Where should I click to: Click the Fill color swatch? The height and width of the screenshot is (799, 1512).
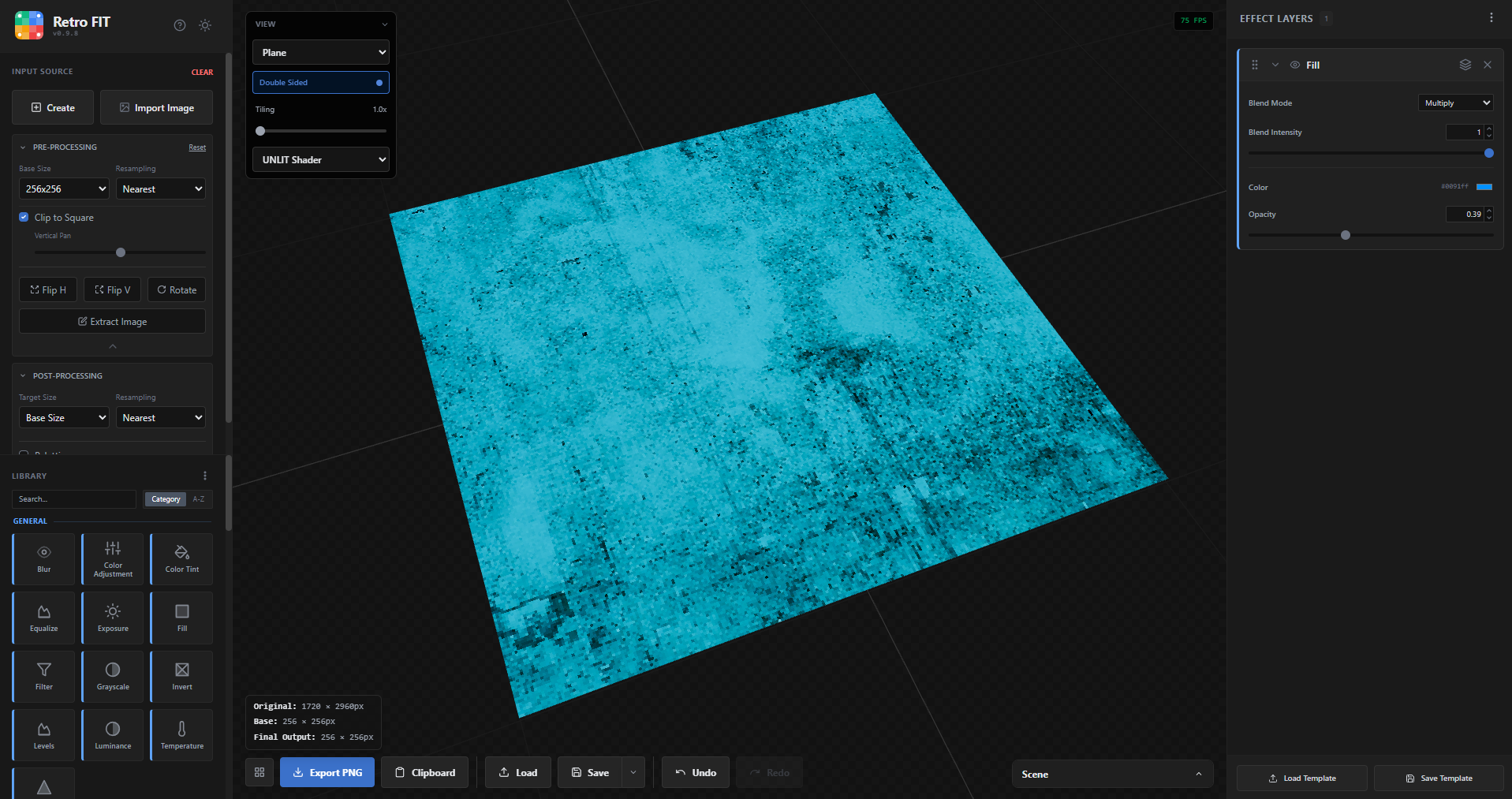pos(1484,187)
